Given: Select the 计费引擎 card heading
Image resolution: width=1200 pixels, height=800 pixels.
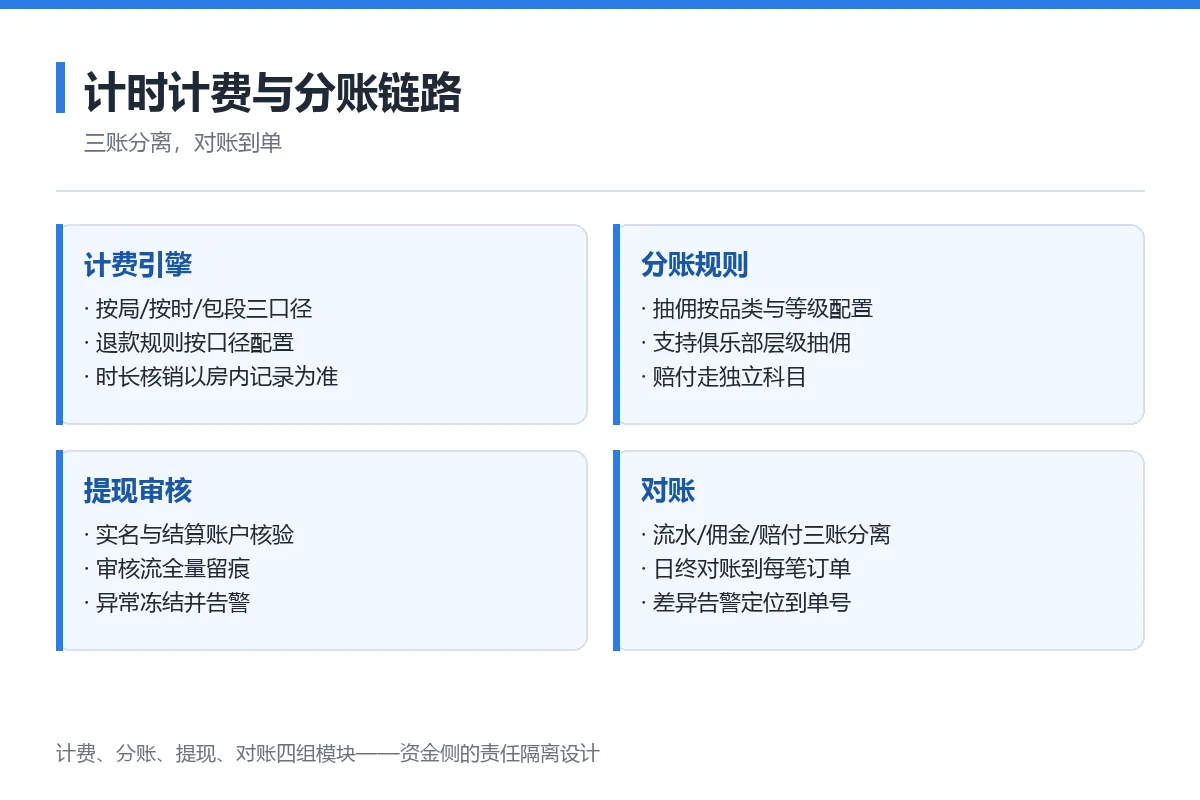Looking at the screenshot, I should (x=138, y=265).
